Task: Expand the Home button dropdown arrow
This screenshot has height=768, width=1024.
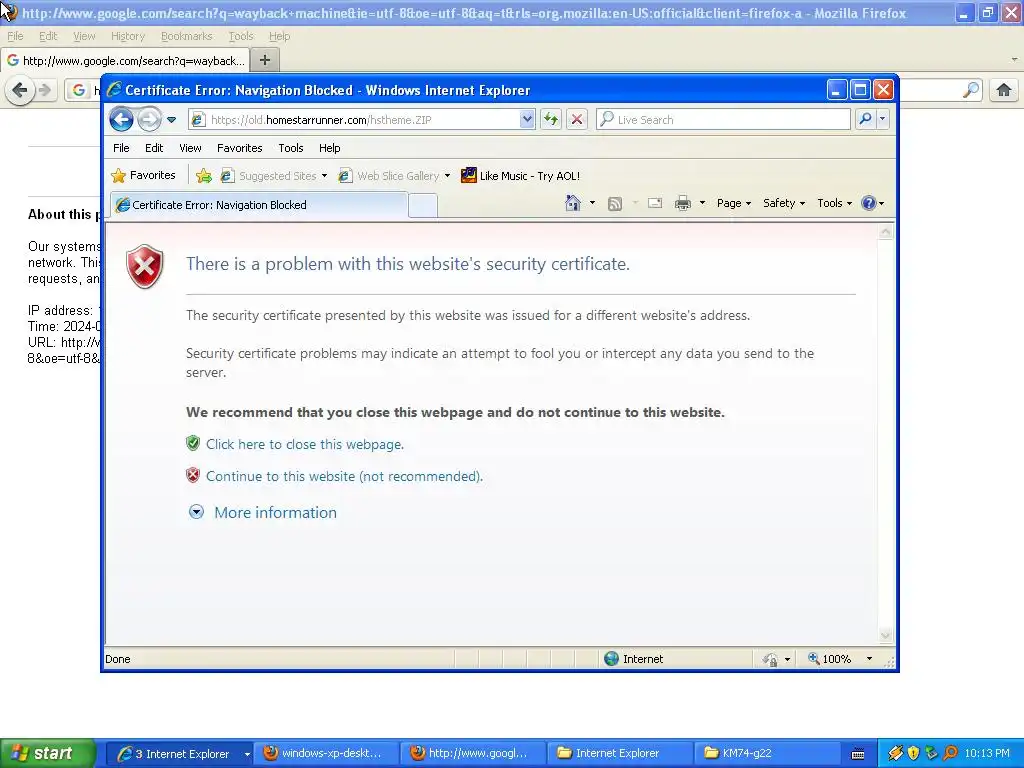Action: click(592, 203)
